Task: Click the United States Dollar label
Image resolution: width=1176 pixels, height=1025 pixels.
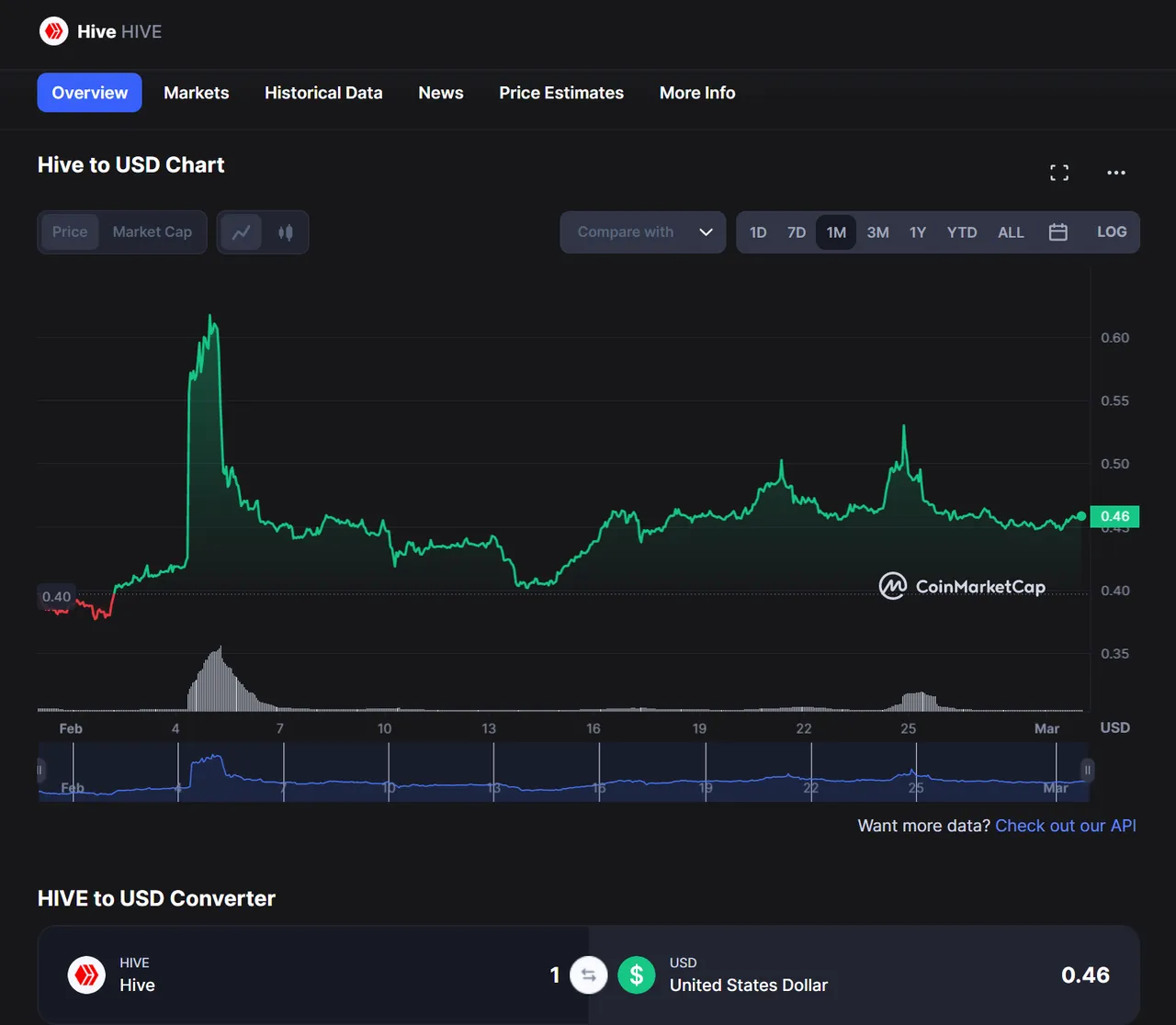Action: coord(749,986)
